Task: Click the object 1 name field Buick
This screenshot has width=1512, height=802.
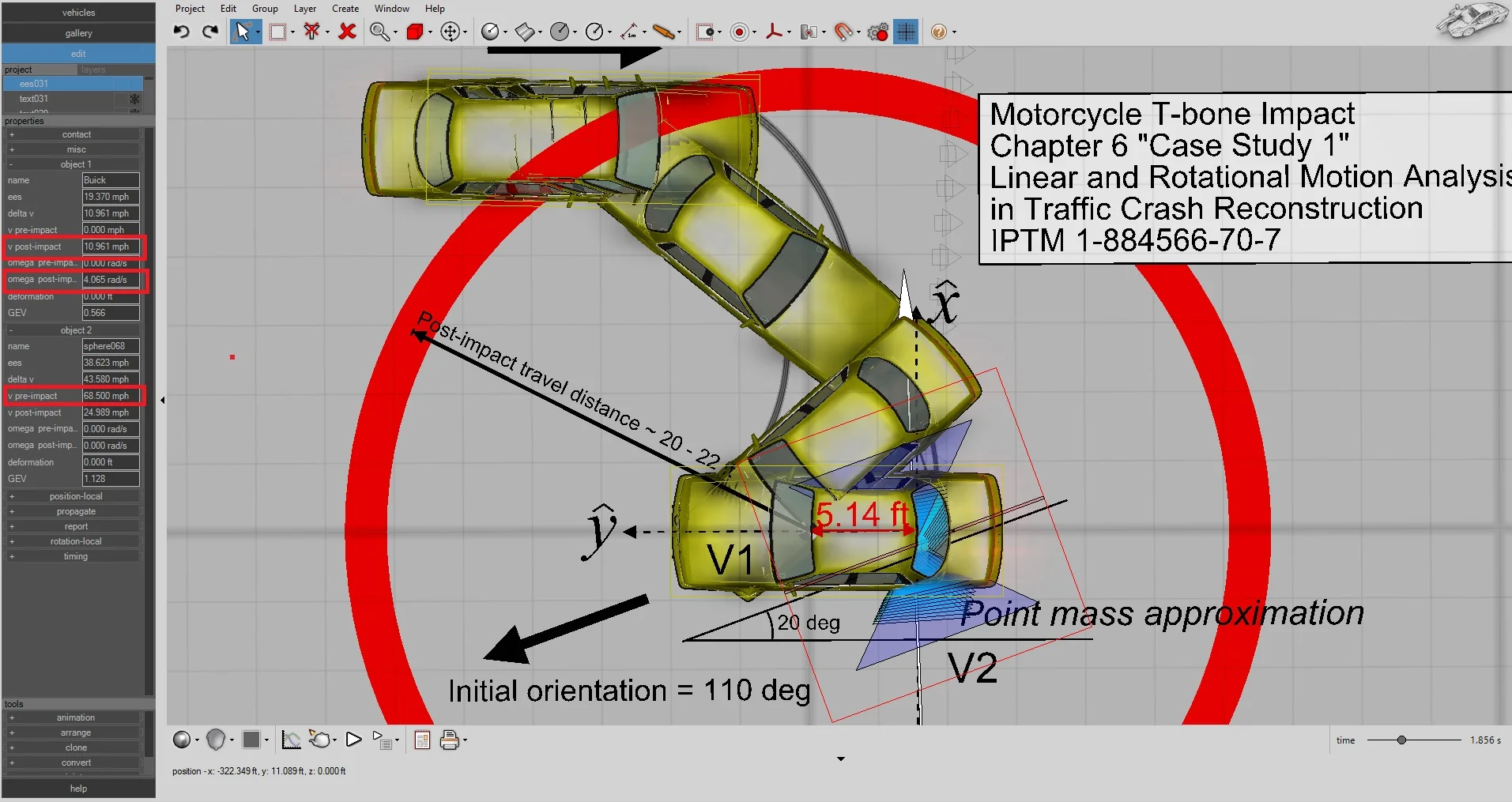Action: coord(111,180)
